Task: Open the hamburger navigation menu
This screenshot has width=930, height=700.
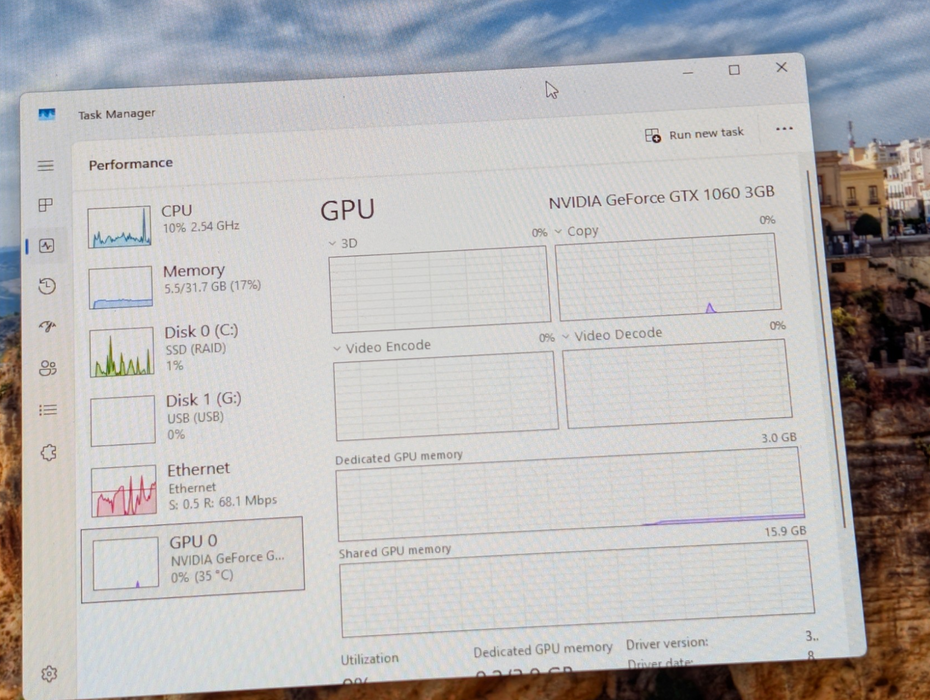Action: click(x=46, y=166)
